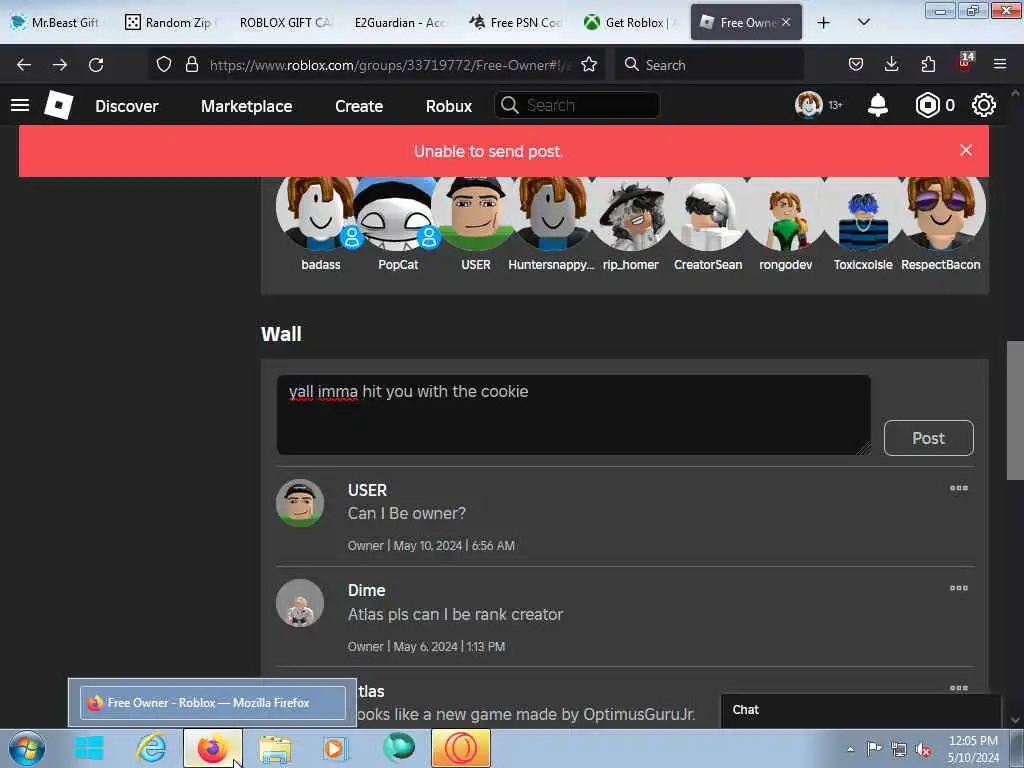Open the Marketplace page
Image resolution: width=1024 pixels, height=768 pixels.
pyautogui.click(x=246, y=106)
